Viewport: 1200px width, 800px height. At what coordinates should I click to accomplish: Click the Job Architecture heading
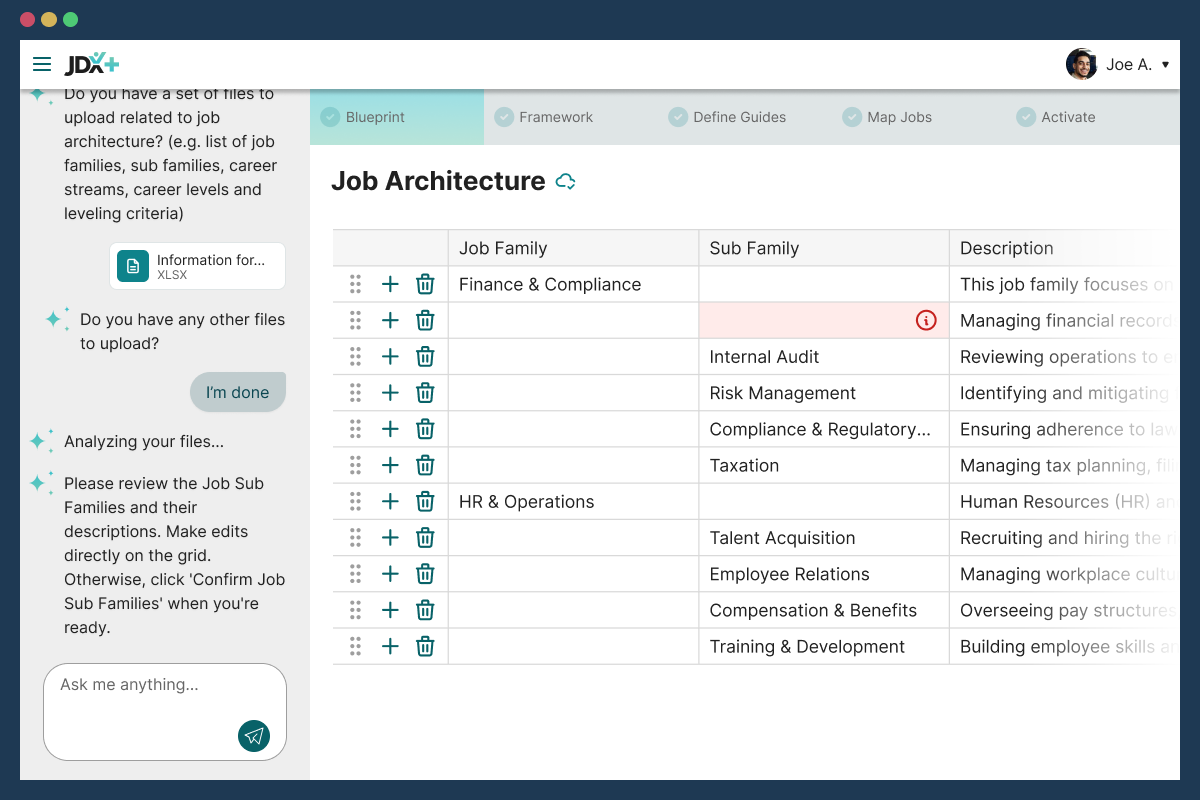click(x=438, y=181)
